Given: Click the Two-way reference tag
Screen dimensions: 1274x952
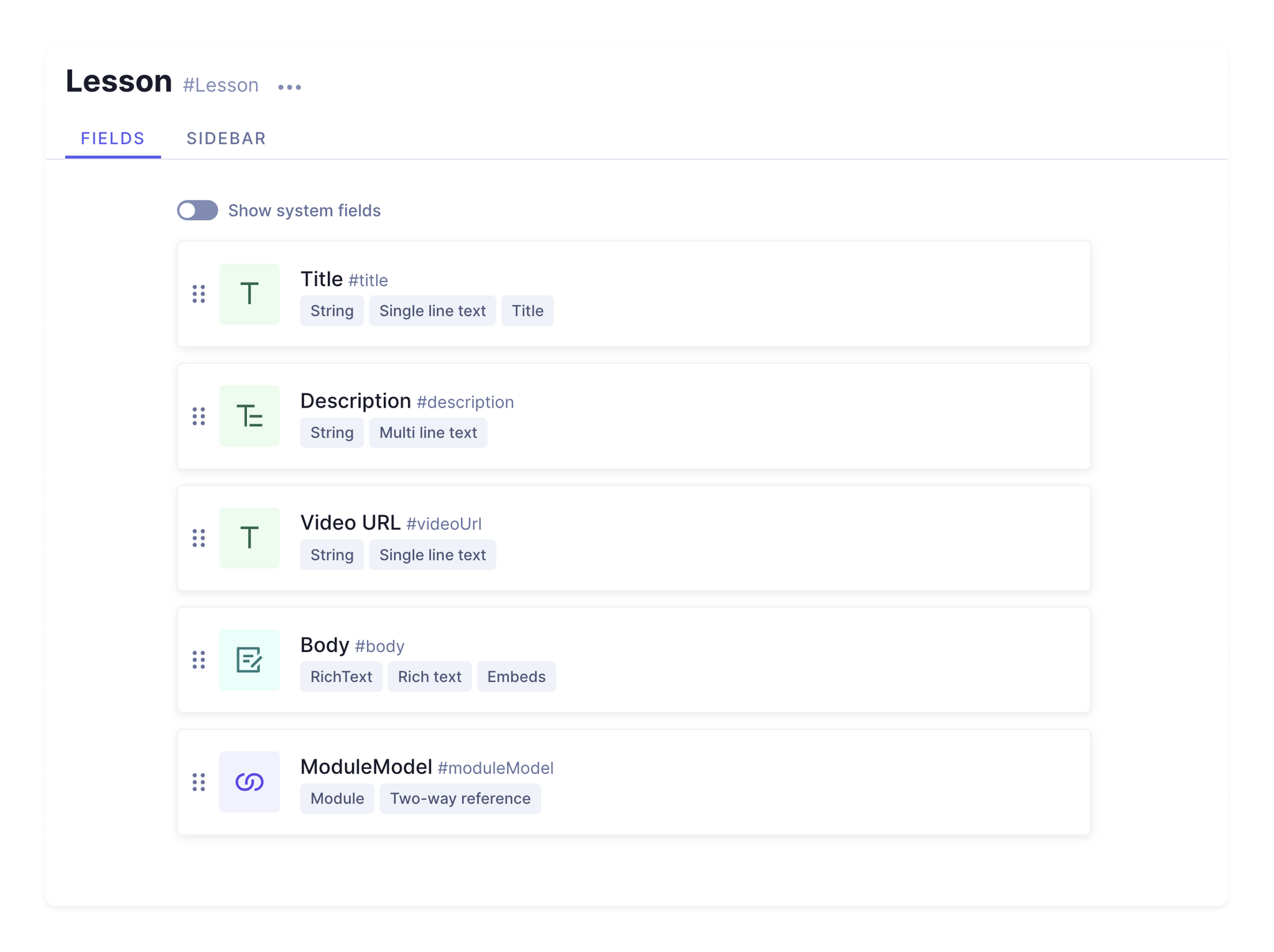Looking at the screenshot, I should [x=460, y=798].
